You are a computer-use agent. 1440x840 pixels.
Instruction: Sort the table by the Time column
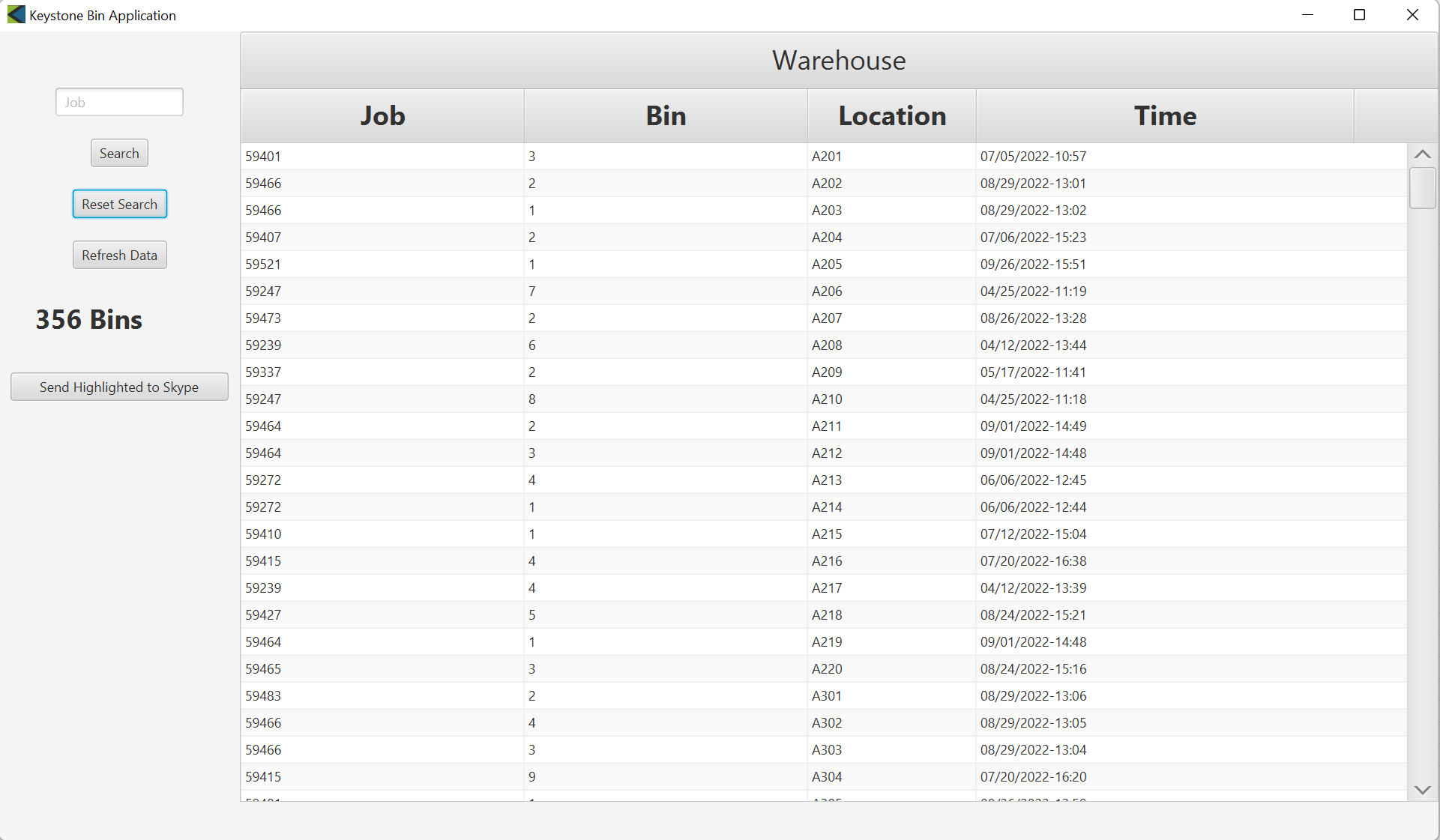click(x=1165, y=115)
